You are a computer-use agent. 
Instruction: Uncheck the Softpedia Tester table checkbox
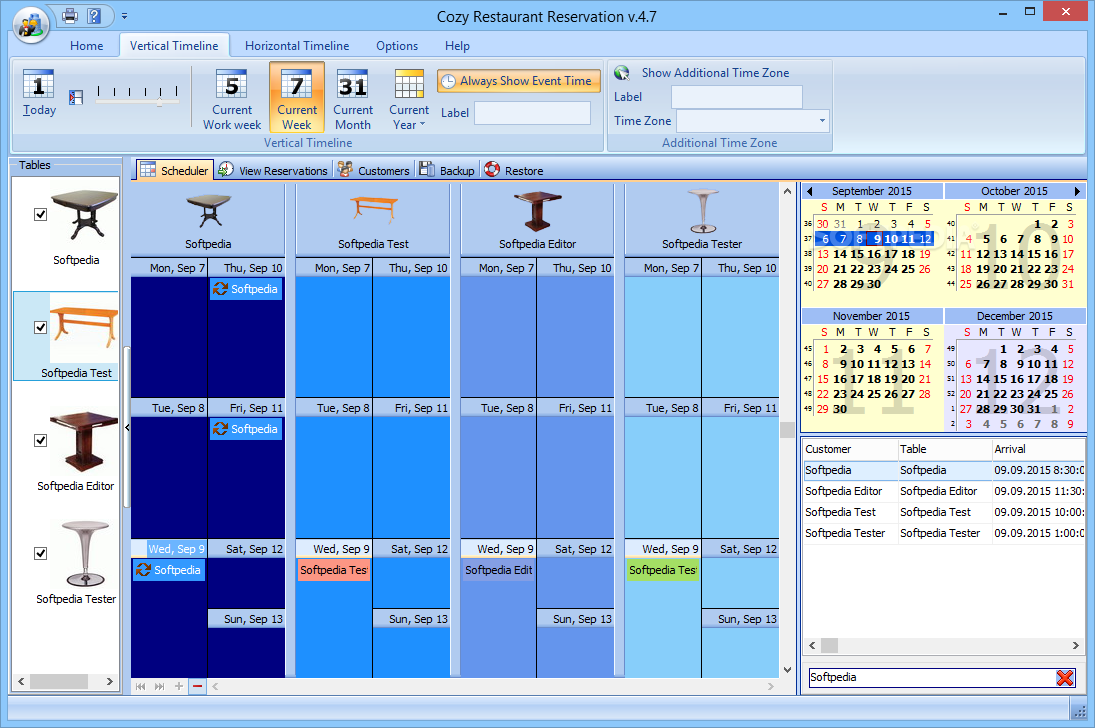click(x=41, y=553)
